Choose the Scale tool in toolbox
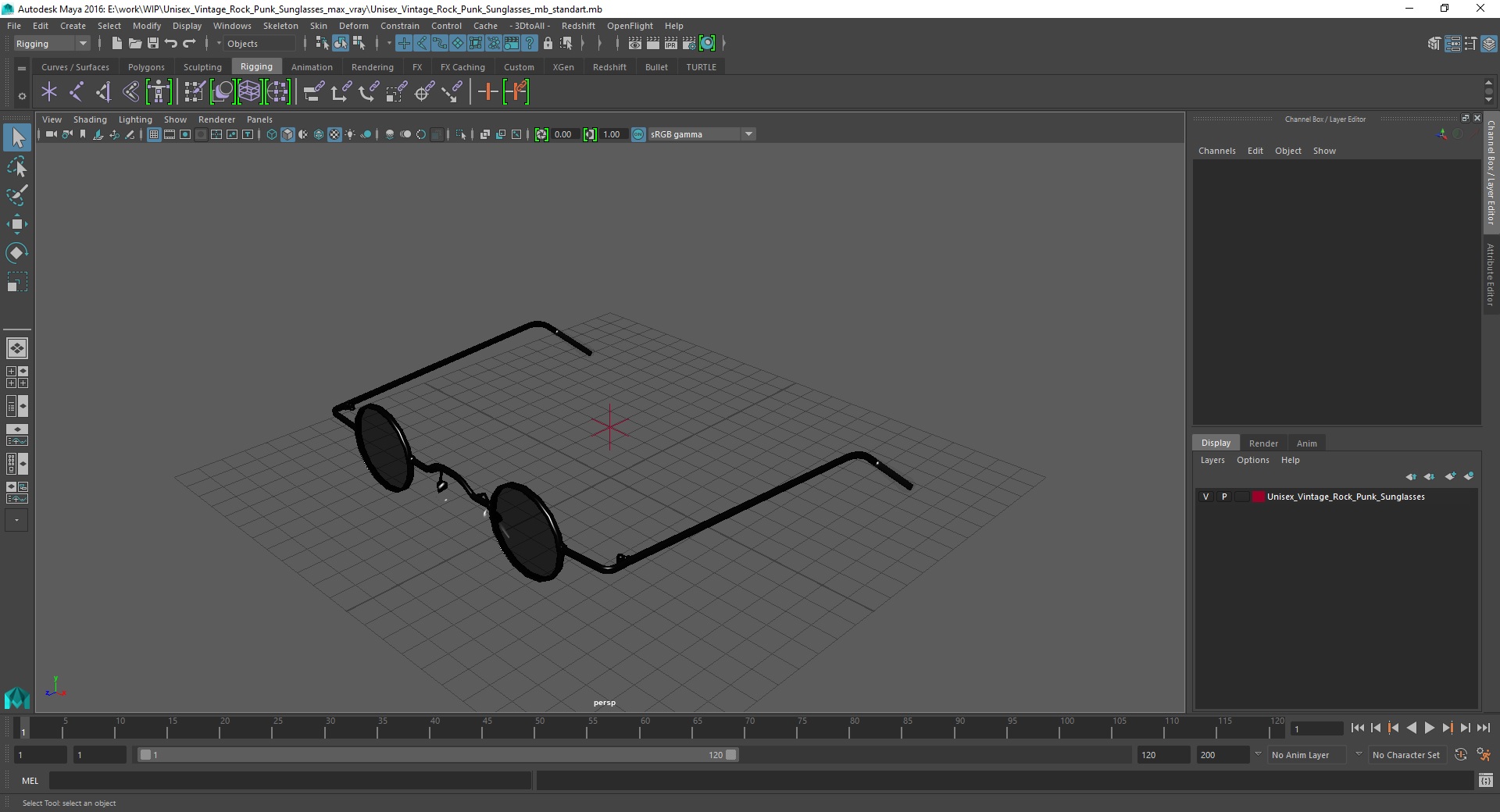Viewport: 1500px width, 812px height. pos(17,281)
